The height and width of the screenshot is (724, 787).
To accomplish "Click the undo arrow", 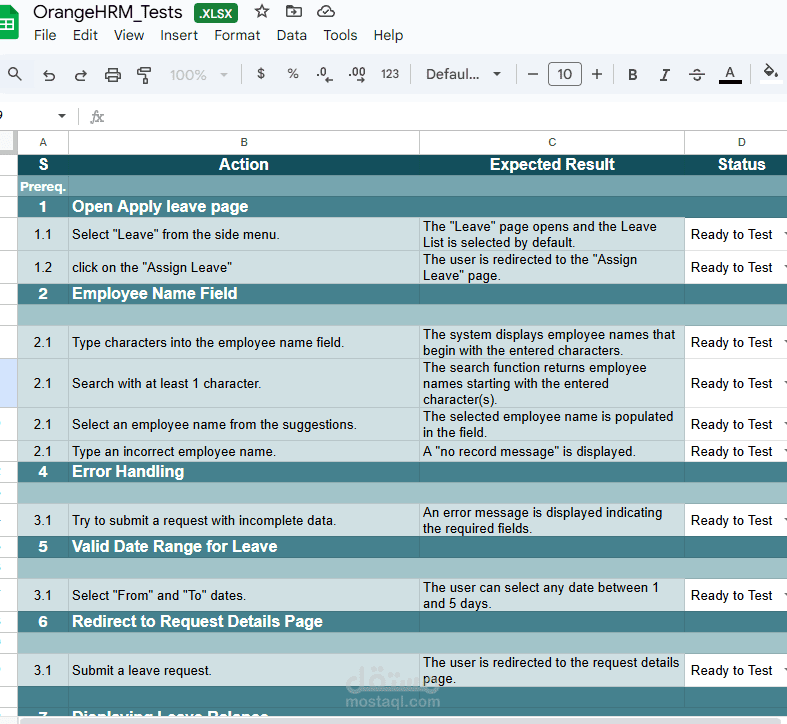I will tap(49, 75).
